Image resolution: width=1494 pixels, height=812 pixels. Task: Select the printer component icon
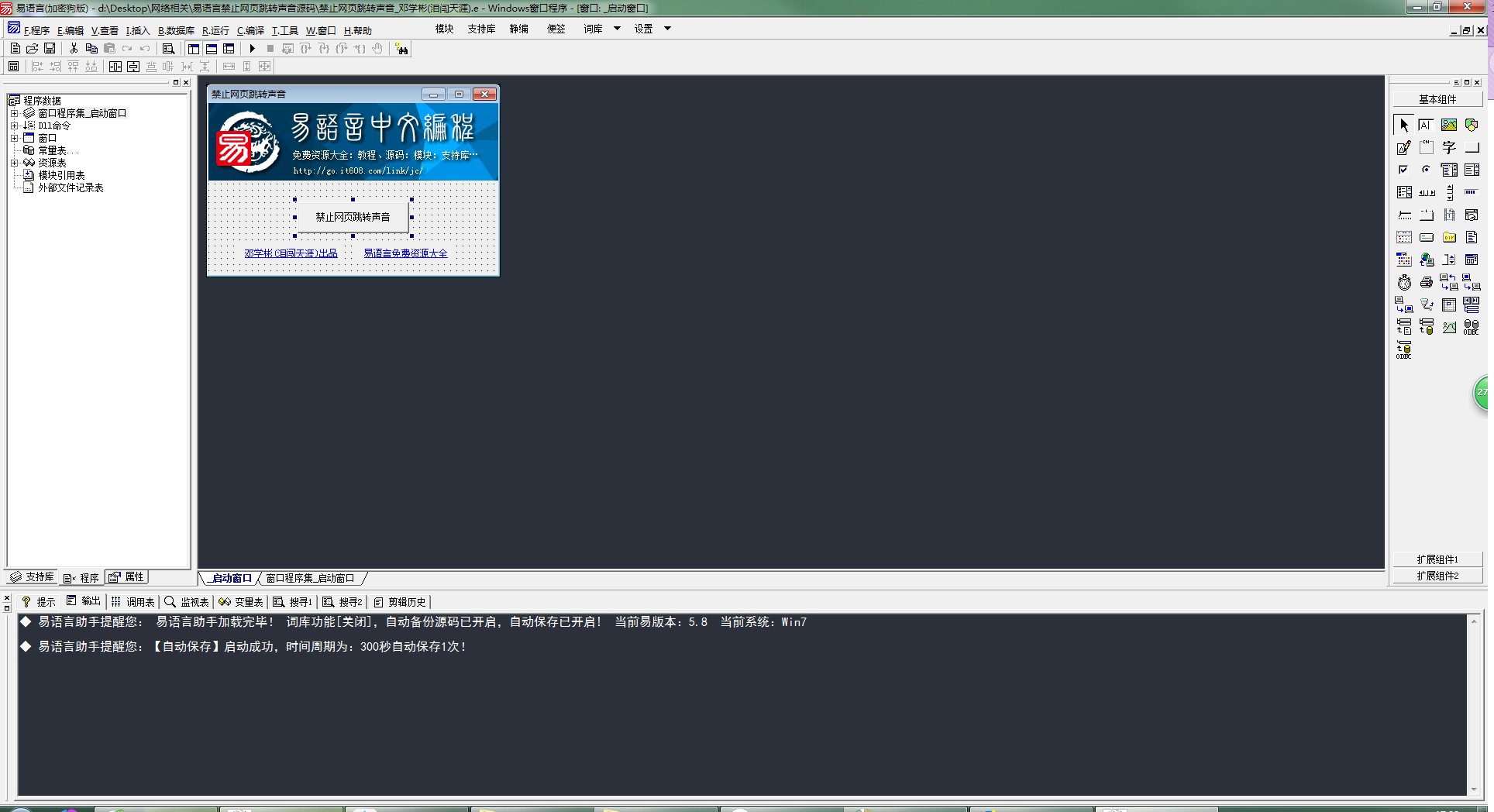click(1427, 282)
